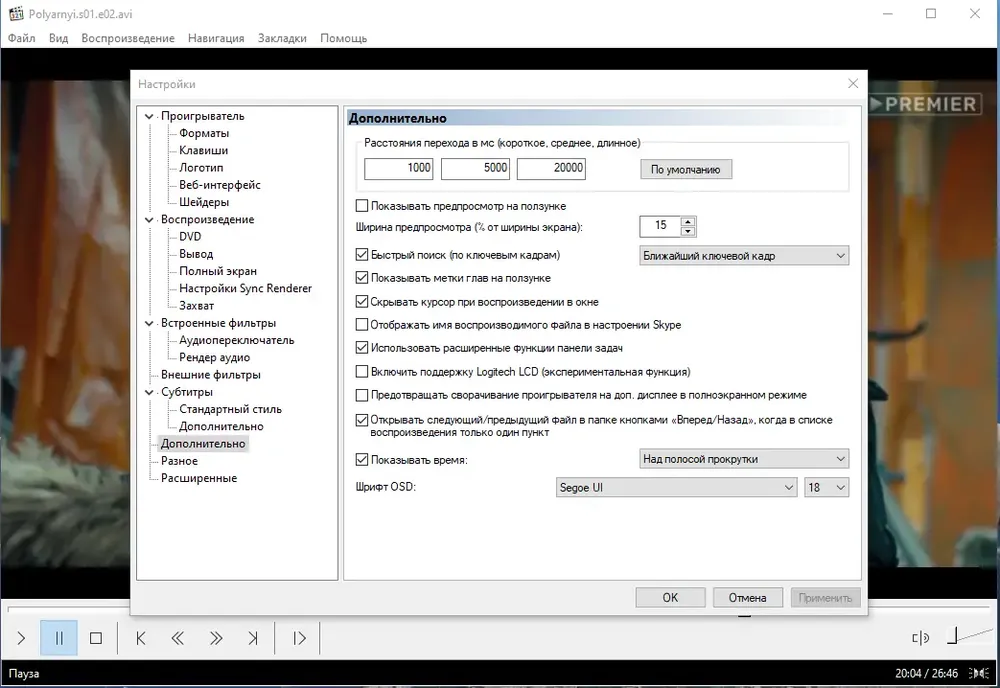Open the nearest keyframe dropdown

coord(744,256)
